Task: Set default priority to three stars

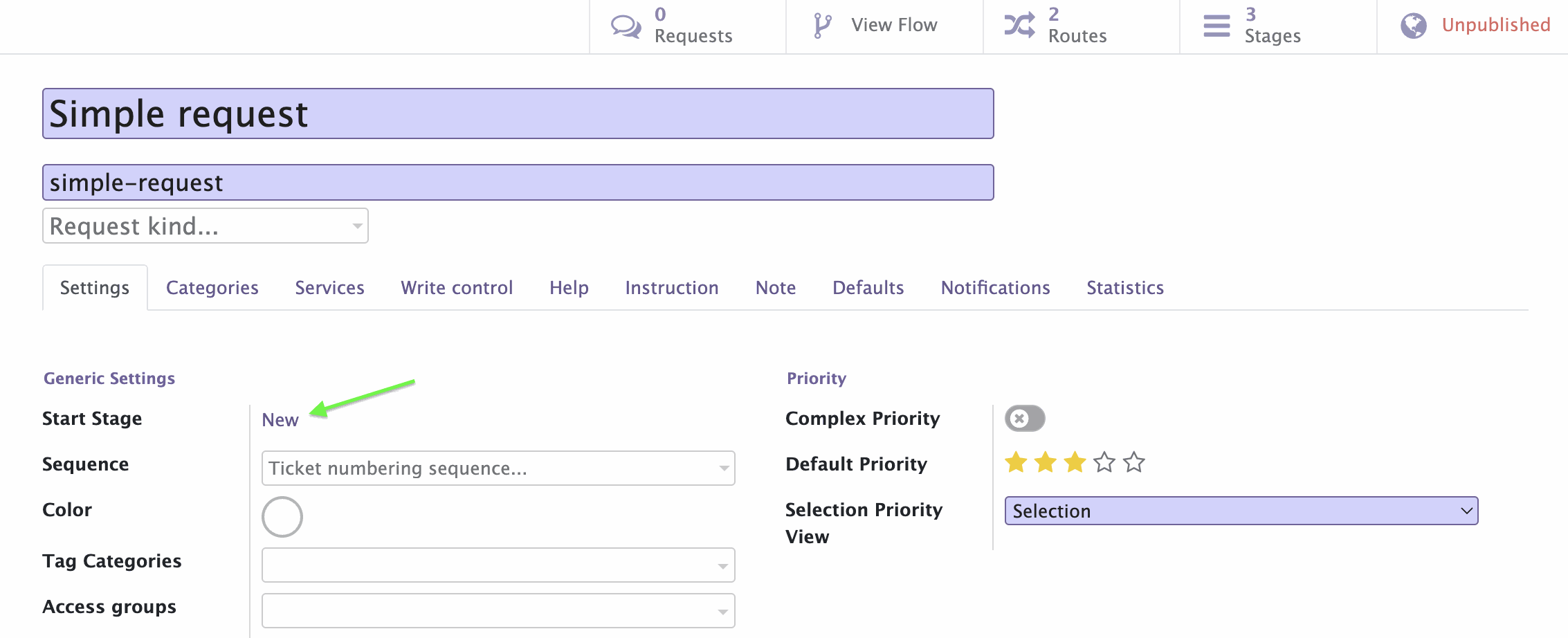Action: 1075,462
